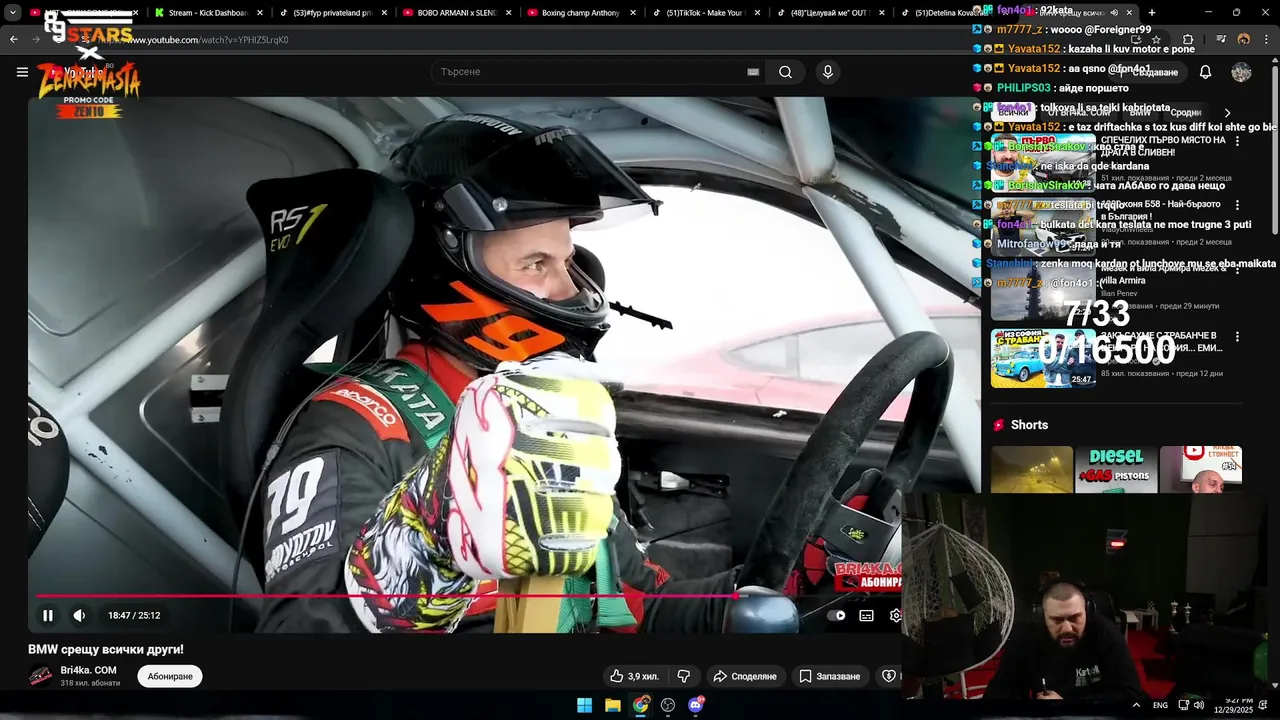The width and height of the screenshot is (1280, 720).
Task: Switch to the Целувай ме tab
Action: click(x=828, y=13)
